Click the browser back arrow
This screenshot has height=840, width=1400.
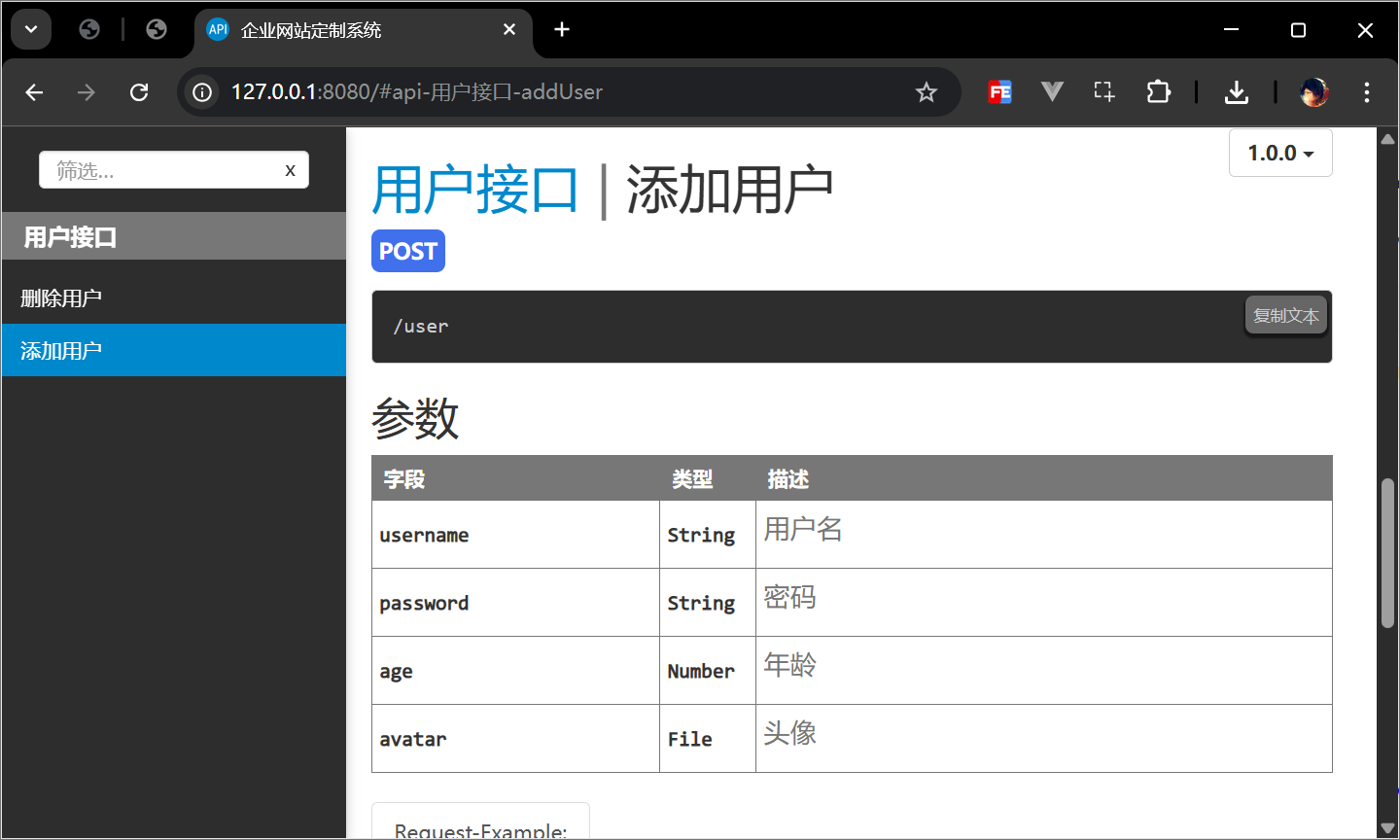pos(35,92)
